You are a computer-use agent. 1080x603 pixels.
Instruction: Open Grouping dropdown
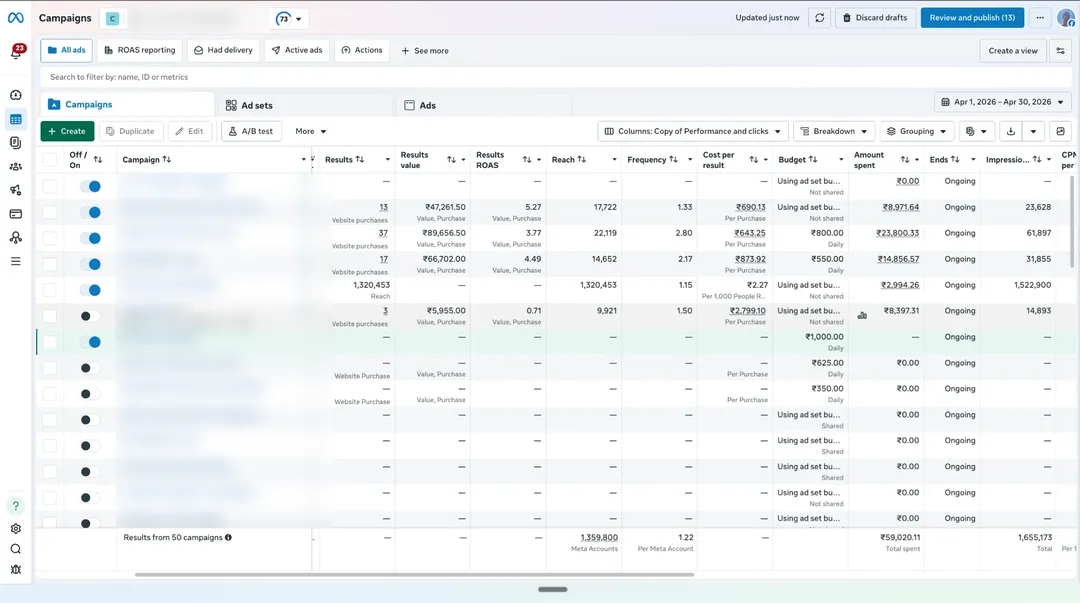coord(916,132)
